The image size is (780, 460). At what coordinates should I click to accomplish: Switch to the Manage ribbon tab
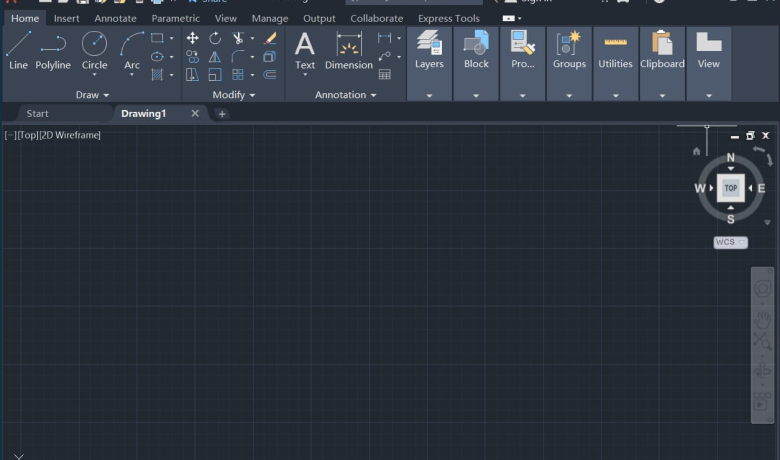click(270, 18)
